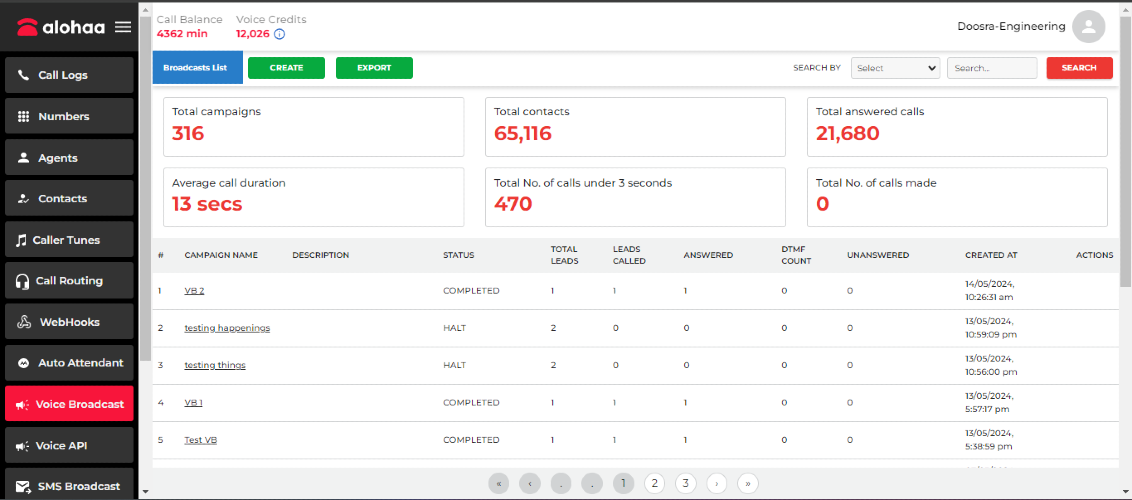Click the SMS Broadcast envelope icon
The image size is (1132, 500).
click(x=23, y=486)
